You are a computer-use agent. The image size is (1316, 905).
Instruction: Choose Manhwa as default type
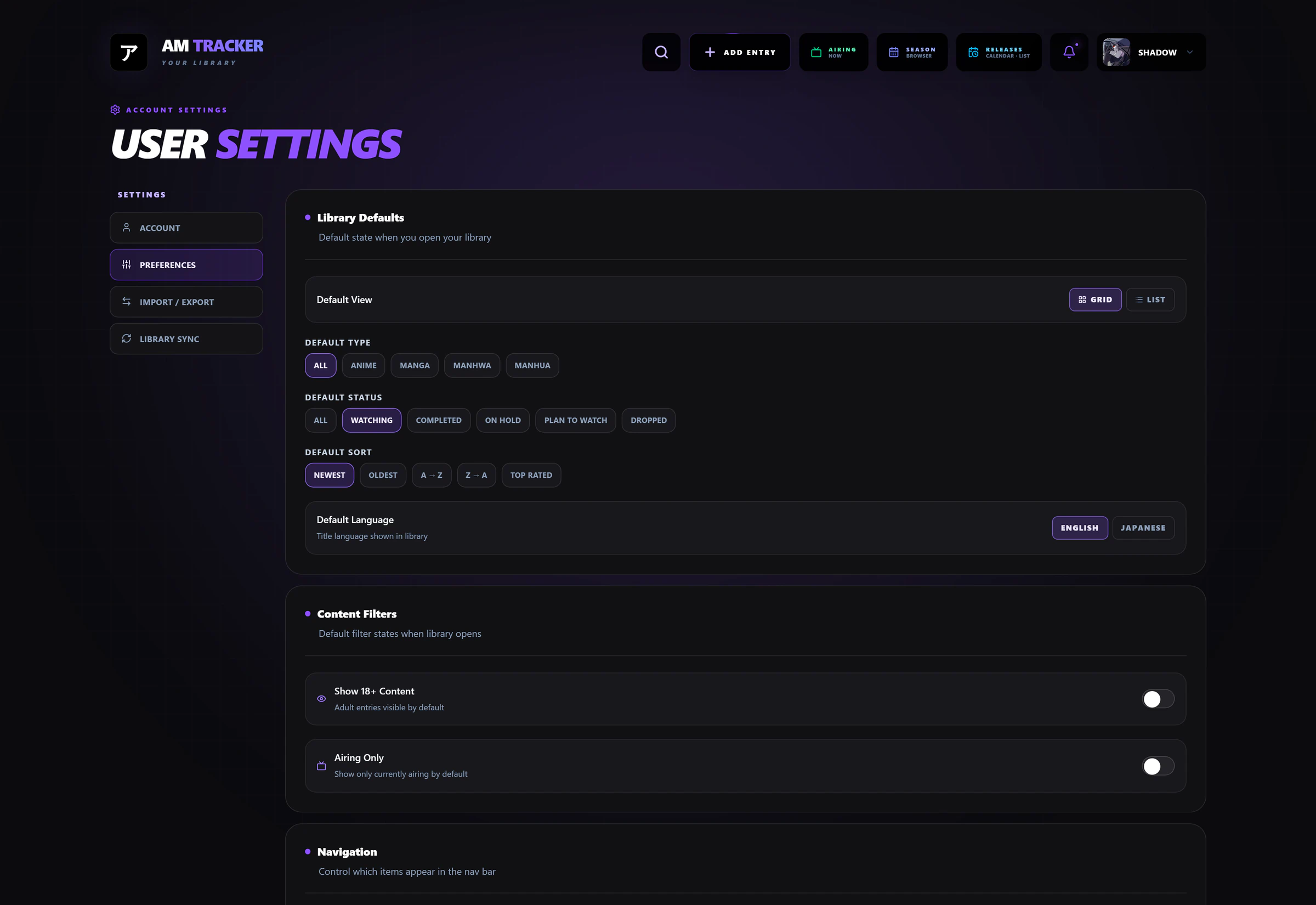click(472, 365)
